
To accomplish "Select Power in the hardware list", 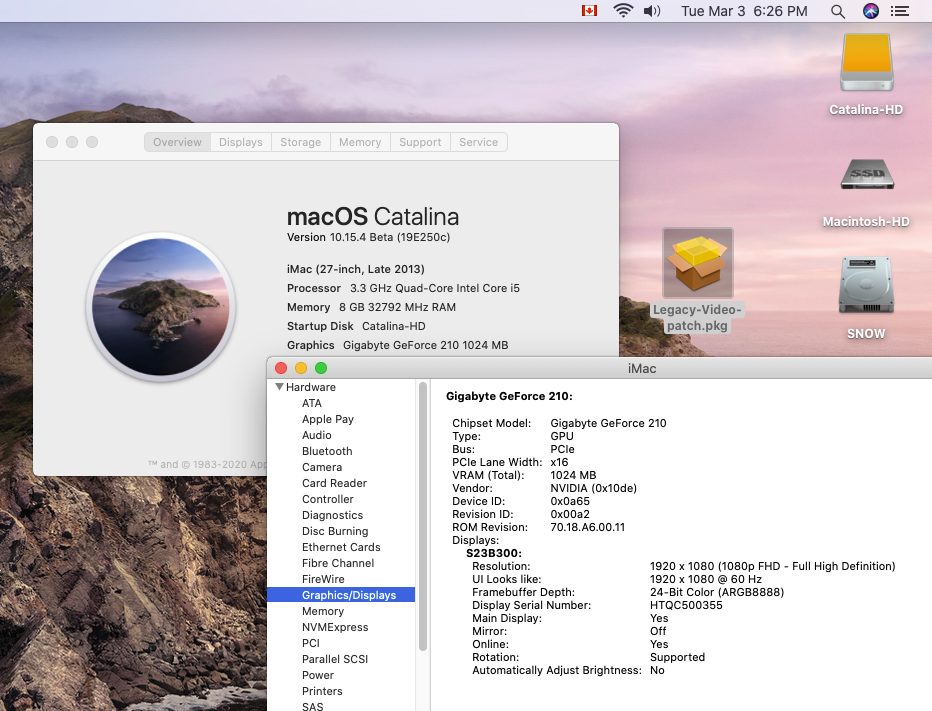I will pos(341,675).
